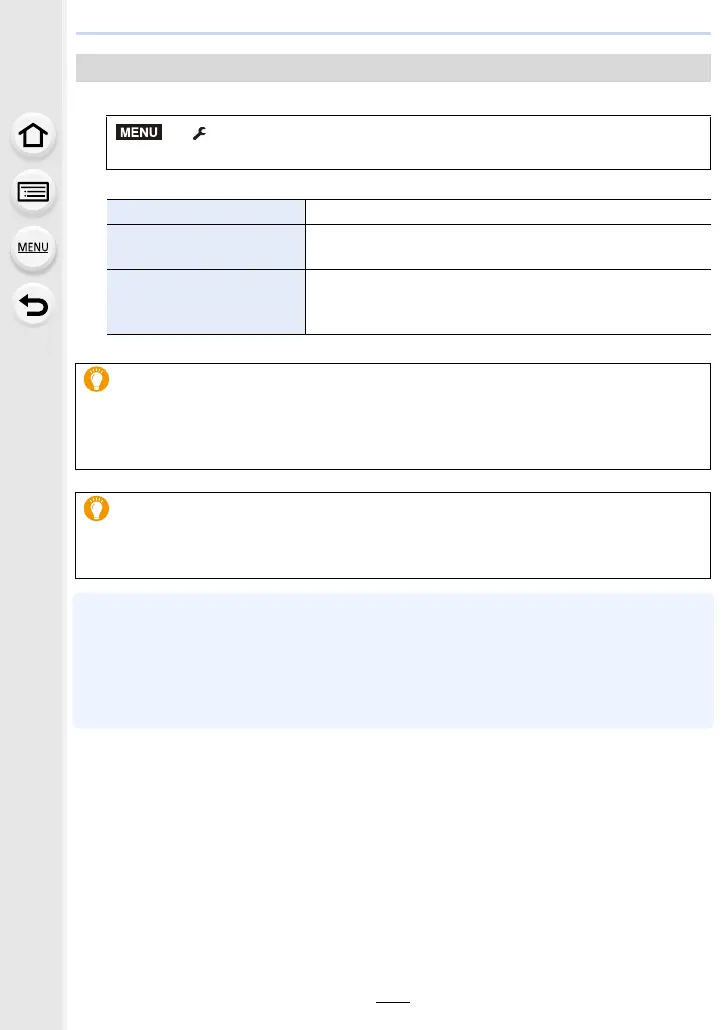Click the first row's white description cell
The width and height of the screenshot is (724, 1030).
coord(507,210)
